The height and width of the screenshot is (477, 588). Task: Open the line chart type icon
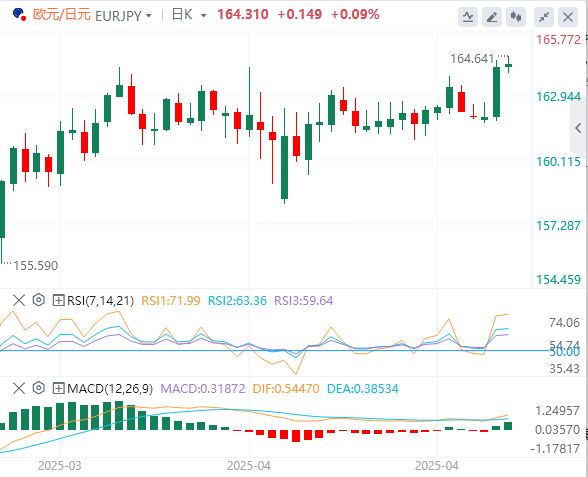pos(468,17)
